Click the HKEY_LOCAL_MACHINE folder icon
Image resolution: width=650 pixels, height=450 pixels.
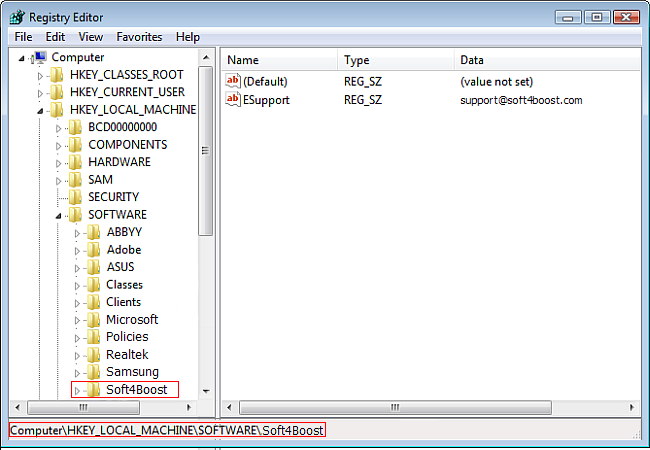point(56,110)
